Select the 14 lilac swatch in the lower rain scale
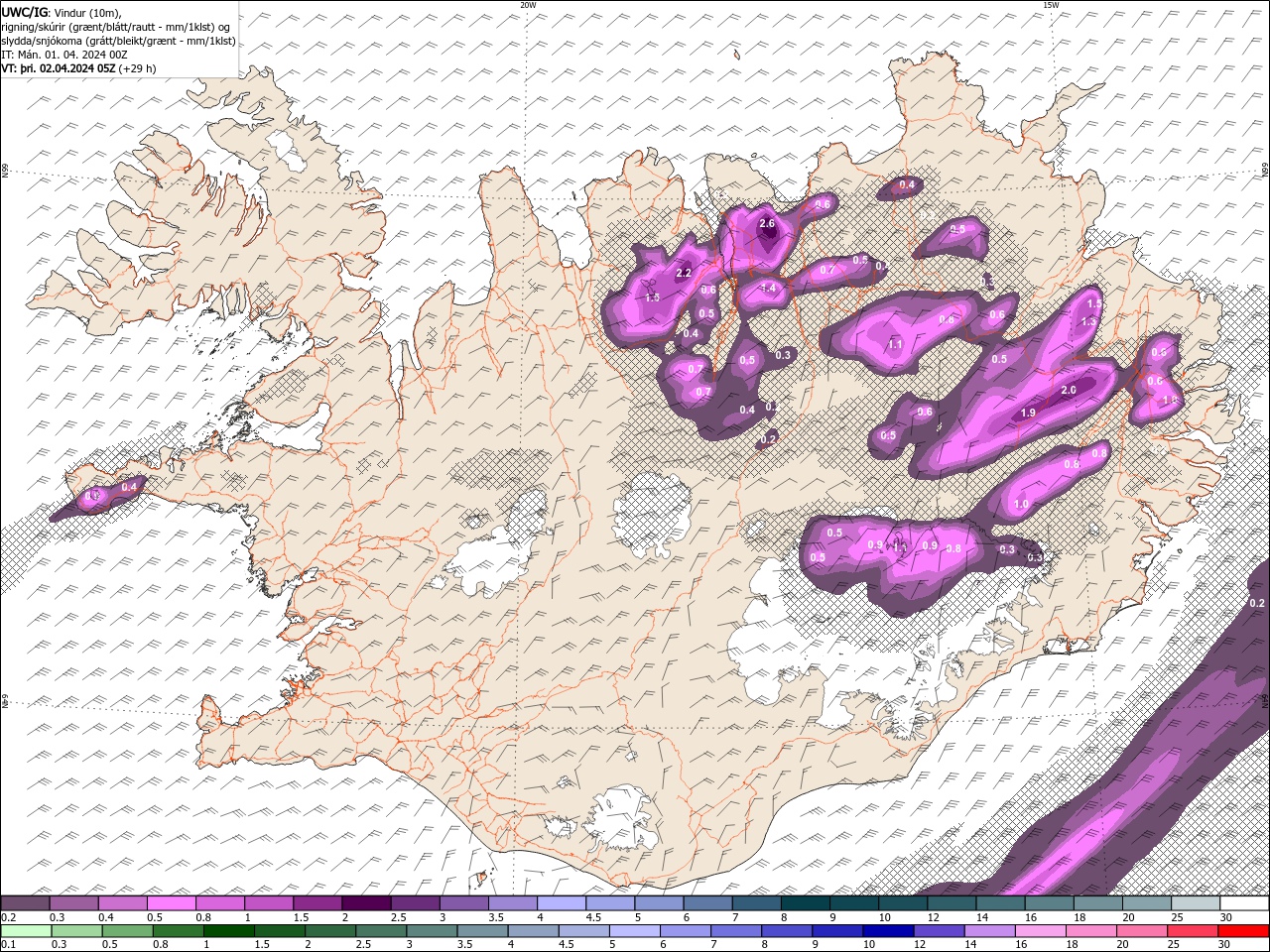1270x952 pixels. click(x=989, y=931)
